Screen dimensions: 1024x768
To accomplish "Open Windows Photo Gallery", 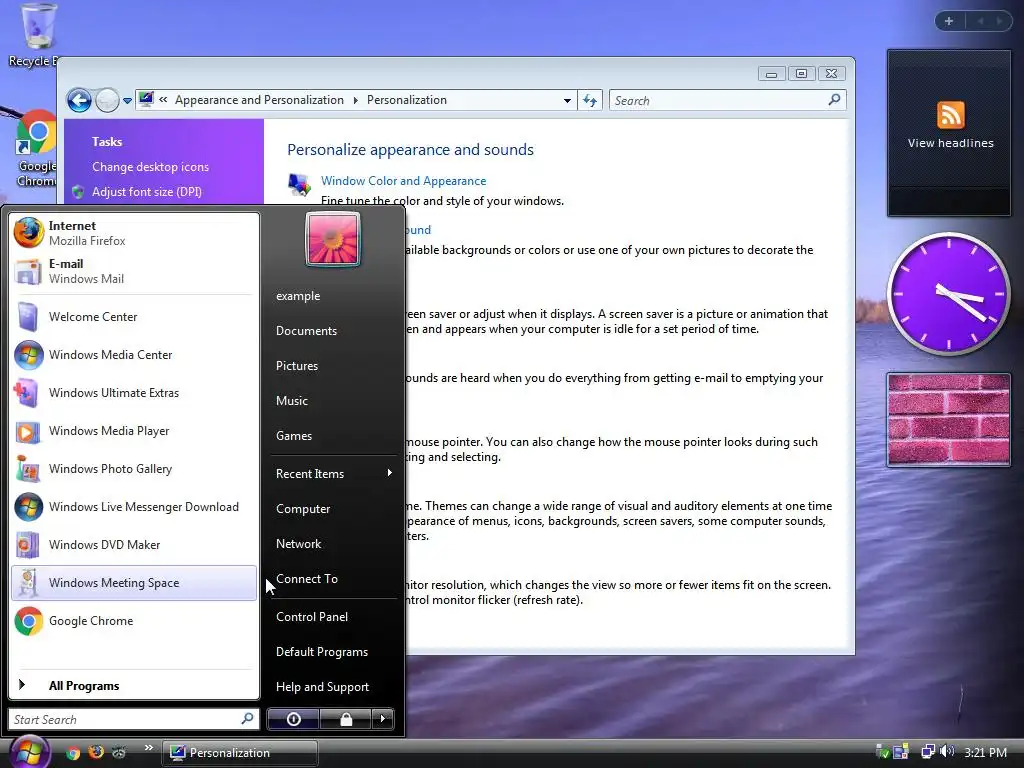I will (134, 469).
